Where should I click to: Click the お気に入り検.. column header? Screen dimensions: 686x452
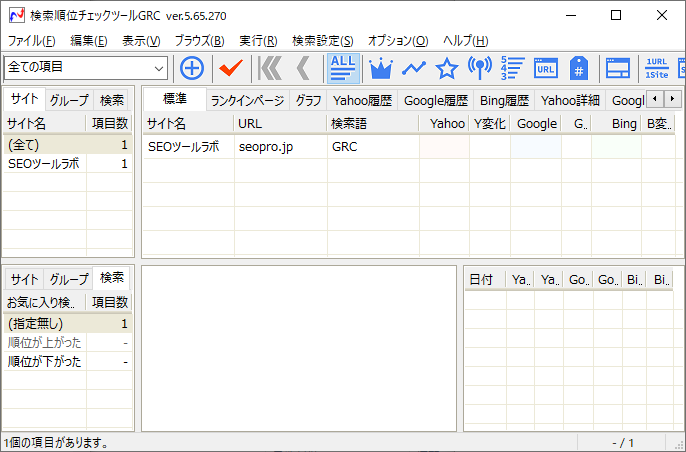coord(45,302)
